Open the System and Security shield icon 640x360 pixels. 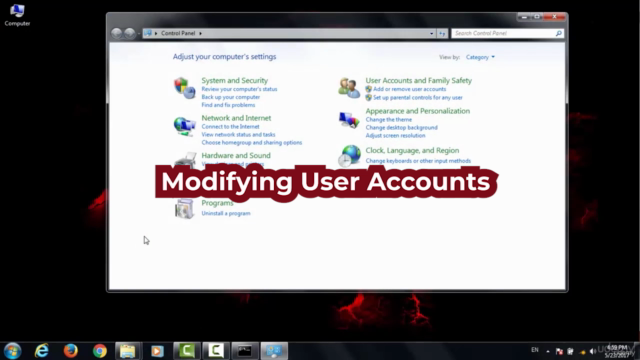(184, 88)
